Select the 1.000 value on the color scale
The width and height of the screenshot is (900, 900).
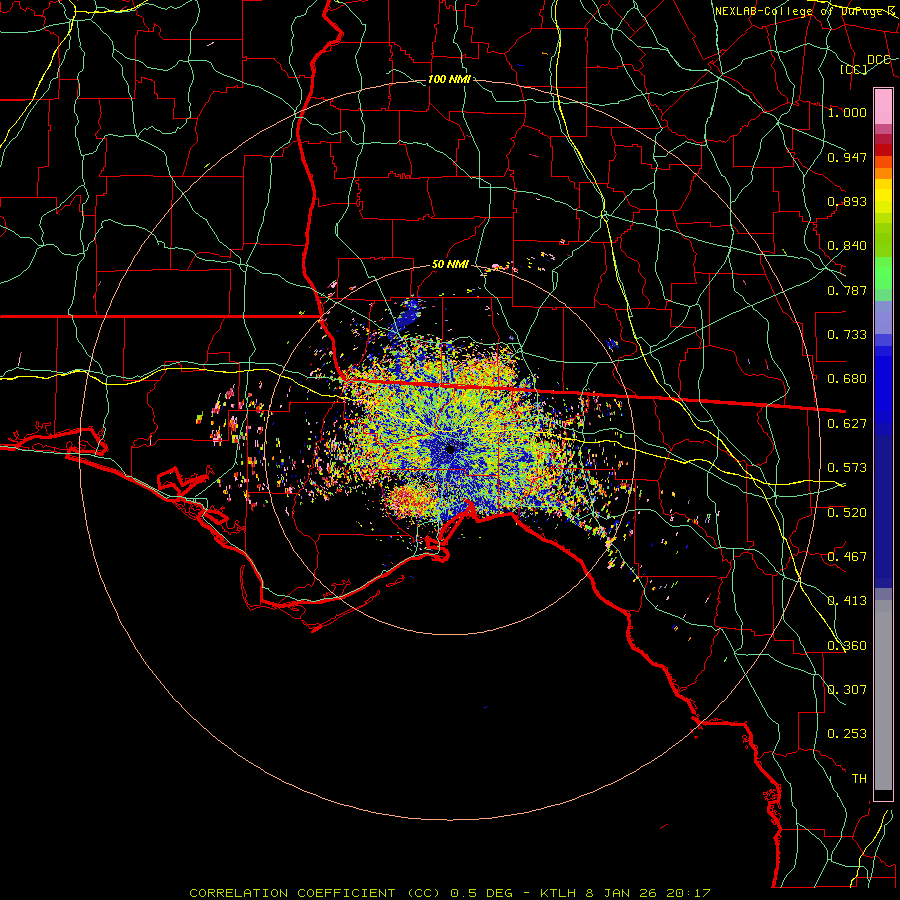[x=847, y=112]
